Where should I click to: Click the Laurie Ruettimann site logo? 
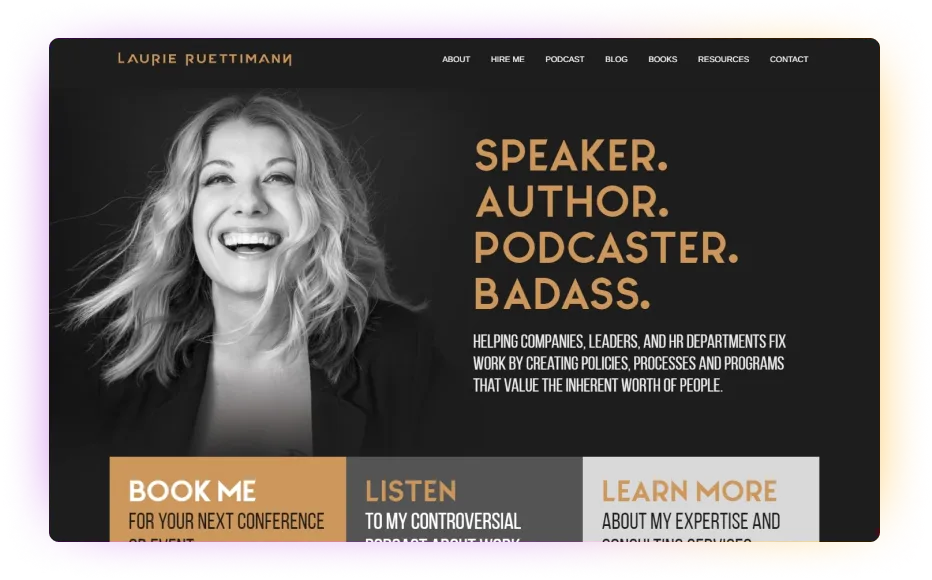204,59
